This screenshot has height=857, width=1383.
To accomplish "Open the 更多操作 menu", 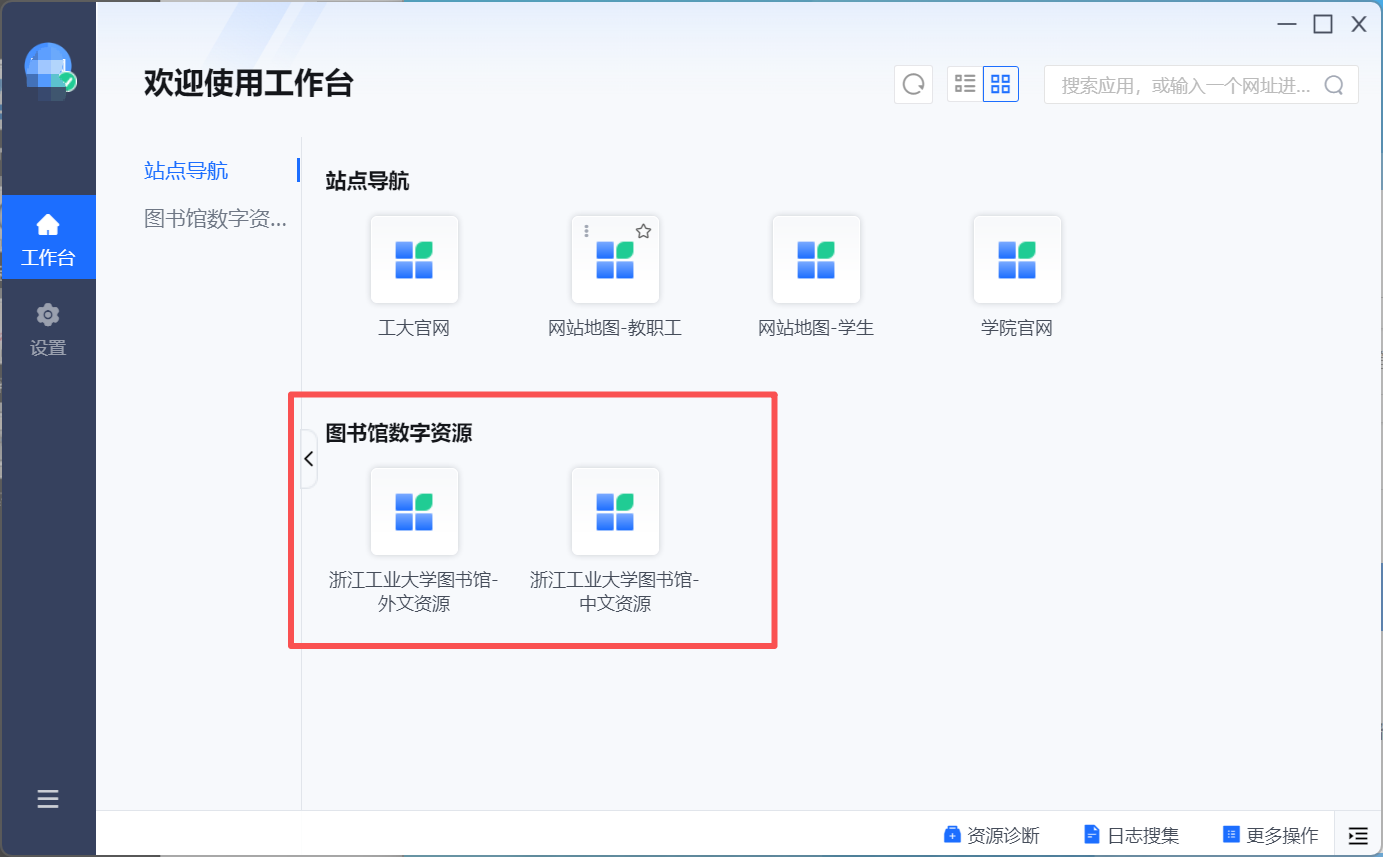I will click(1270, 835).
